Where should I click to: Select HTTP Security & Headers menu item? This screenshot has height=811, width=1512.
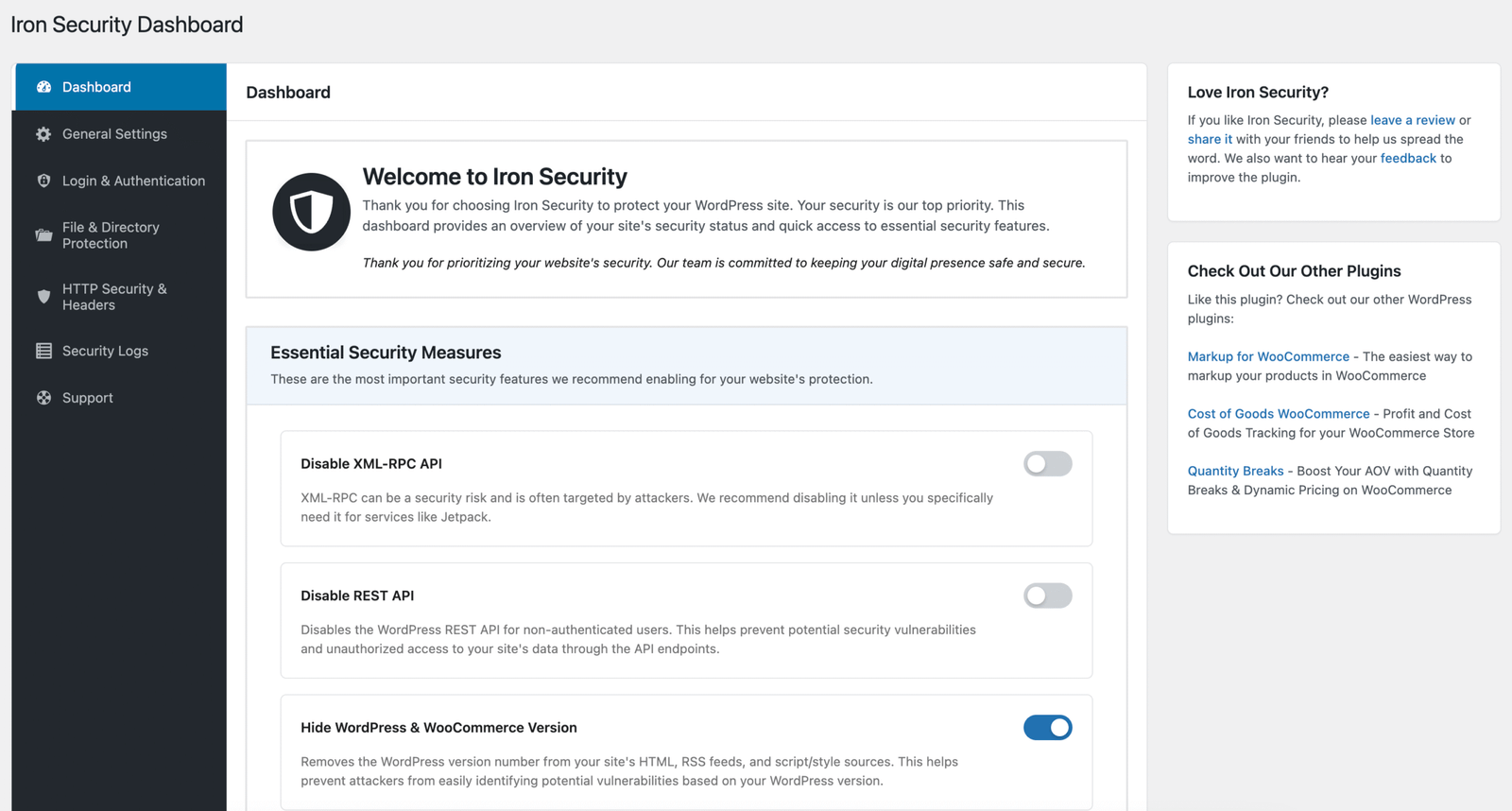[120, 297]
